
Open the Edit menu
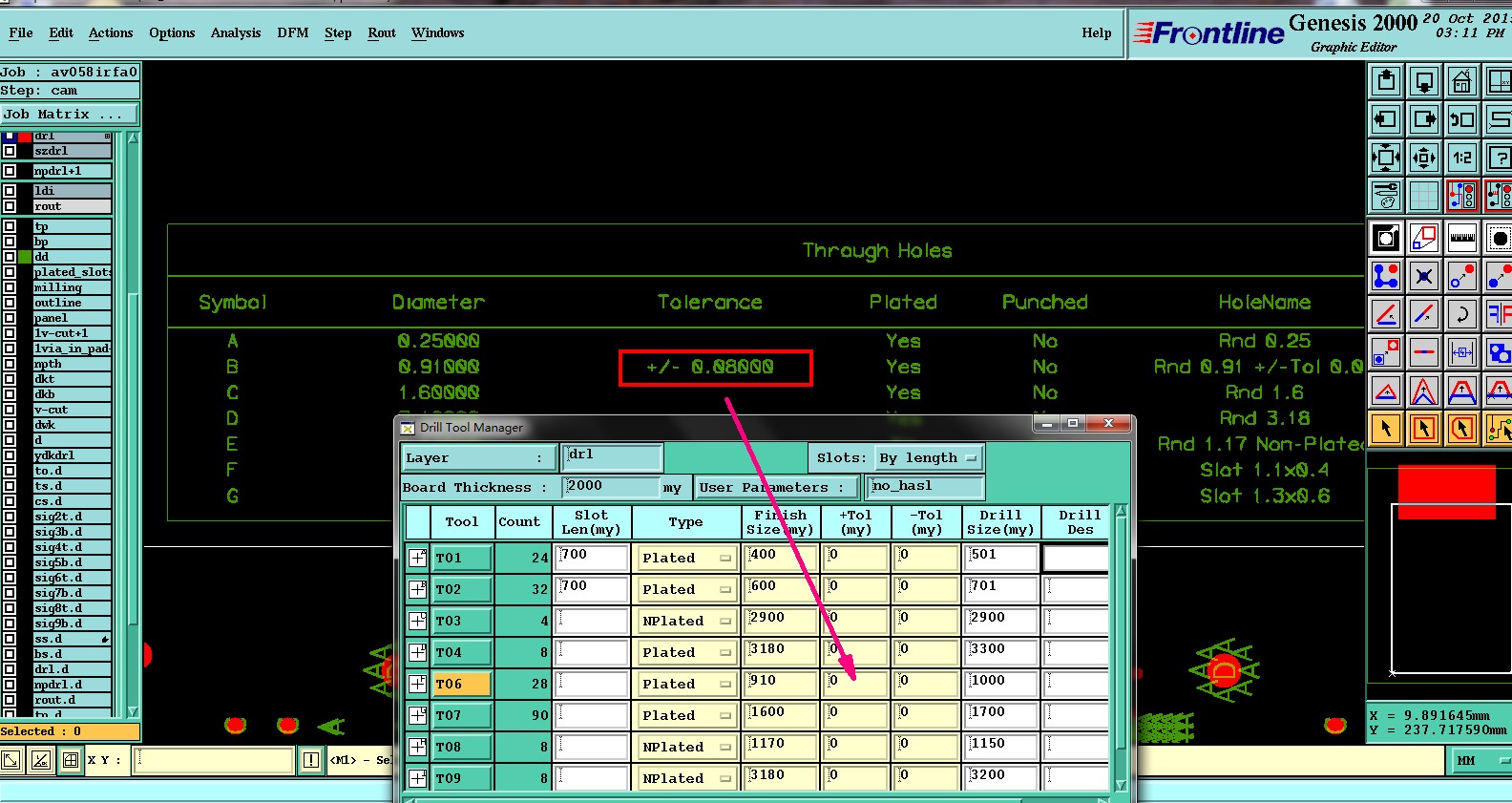[x=61, y=32]
